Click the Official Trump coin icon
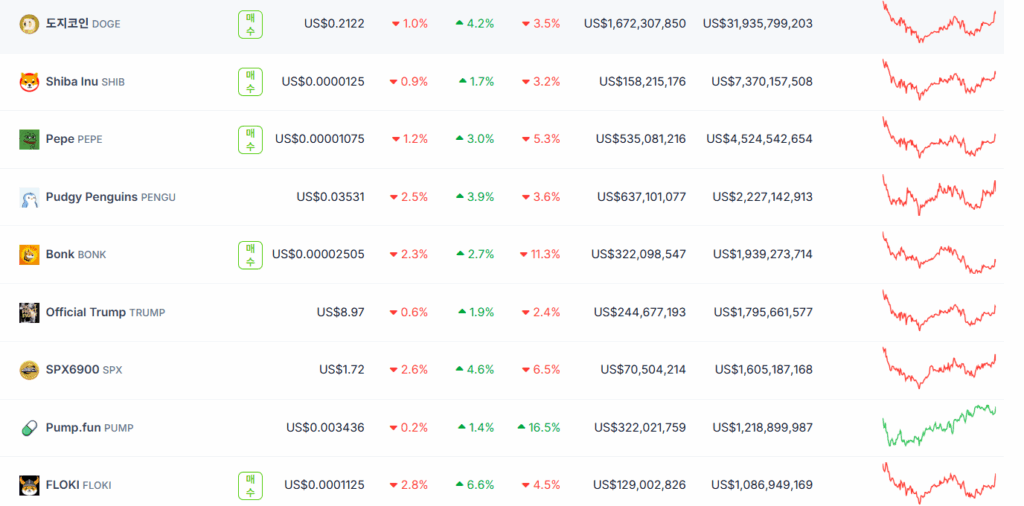The image size is (1024, 506). 29,313
